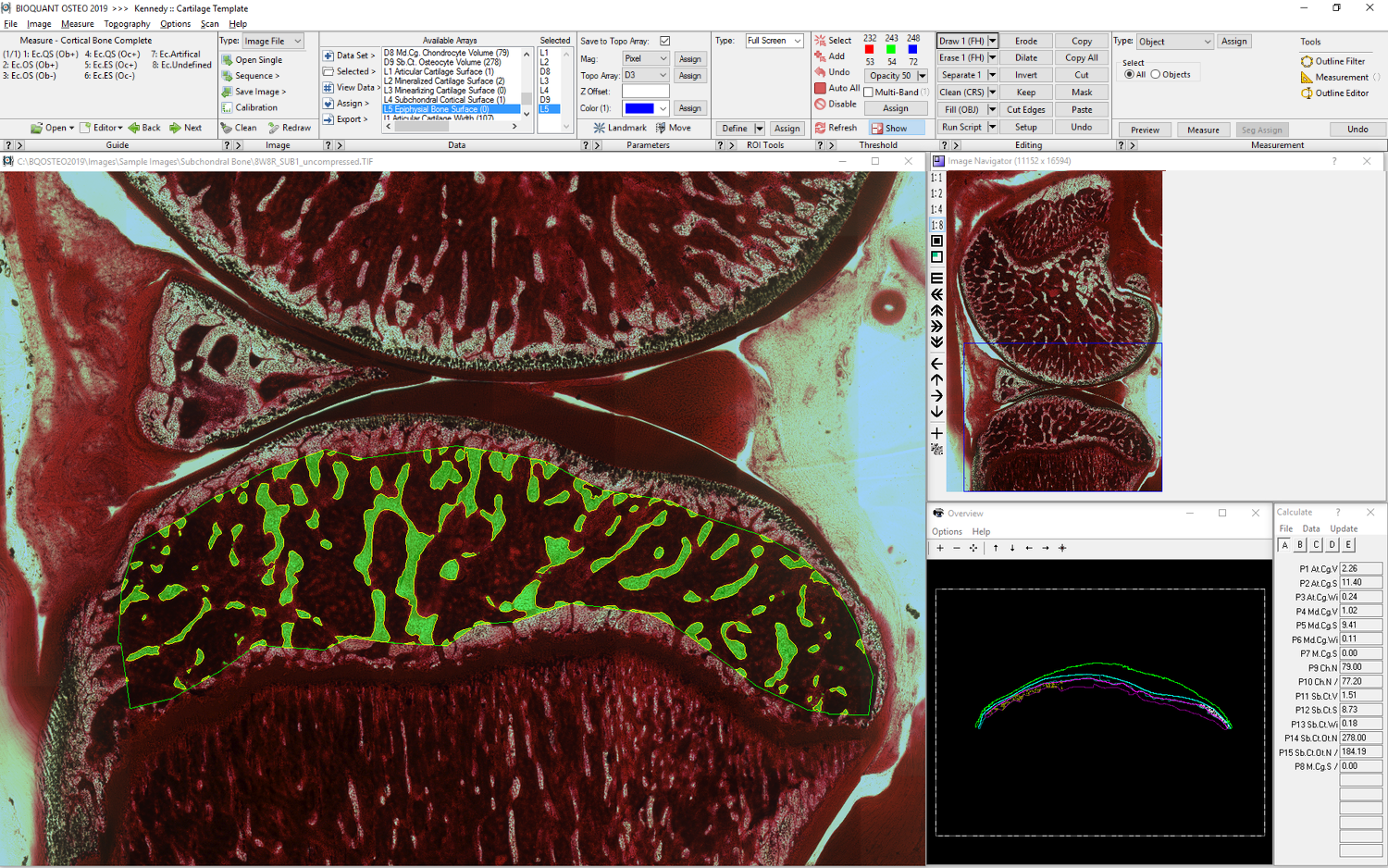Open the Topo Array D3 dropdown
1388x868 pixels.
pos(645,75)
